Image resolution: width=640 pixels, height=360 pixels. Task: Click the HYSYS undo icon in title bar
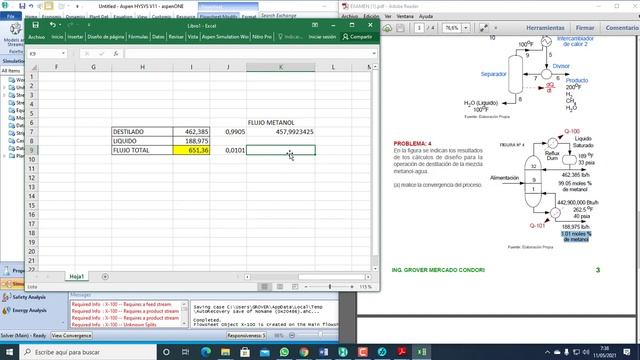pos(31,6)
